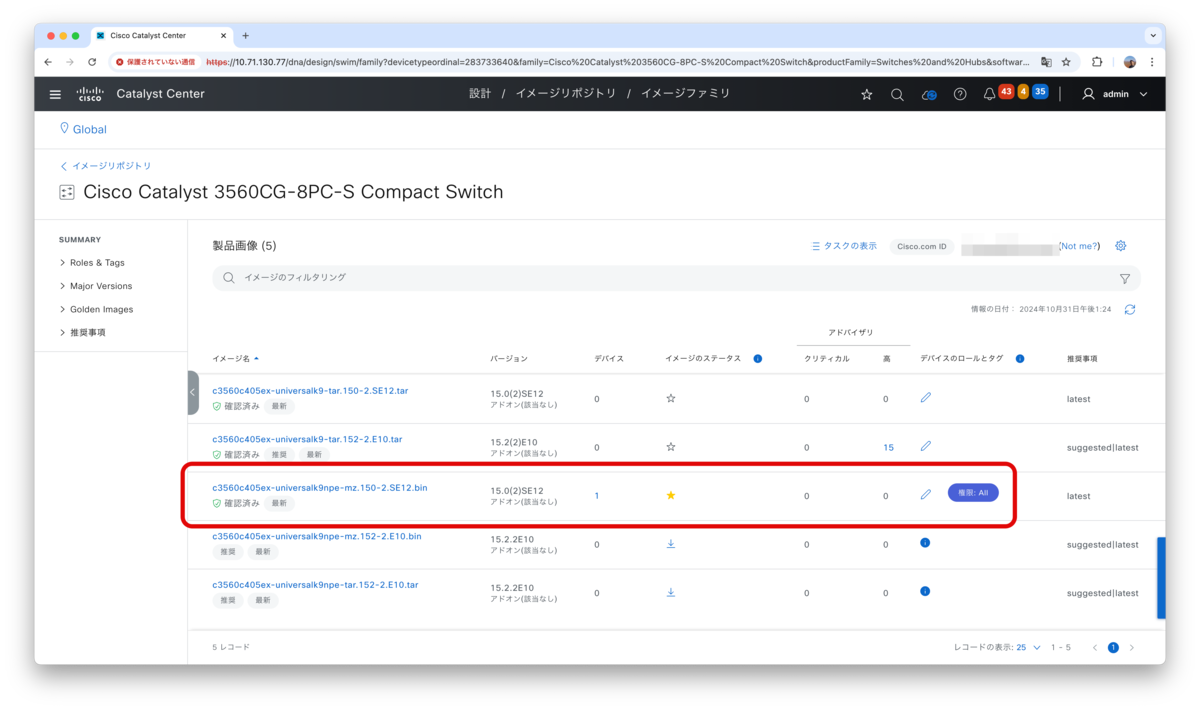Open c3560c405ex-universalk9-tar.150-2.SE12.tar image
Image resolution: width=1200 pixels, height=710 pixels.
pyautogui.click(x=310, y=391)
